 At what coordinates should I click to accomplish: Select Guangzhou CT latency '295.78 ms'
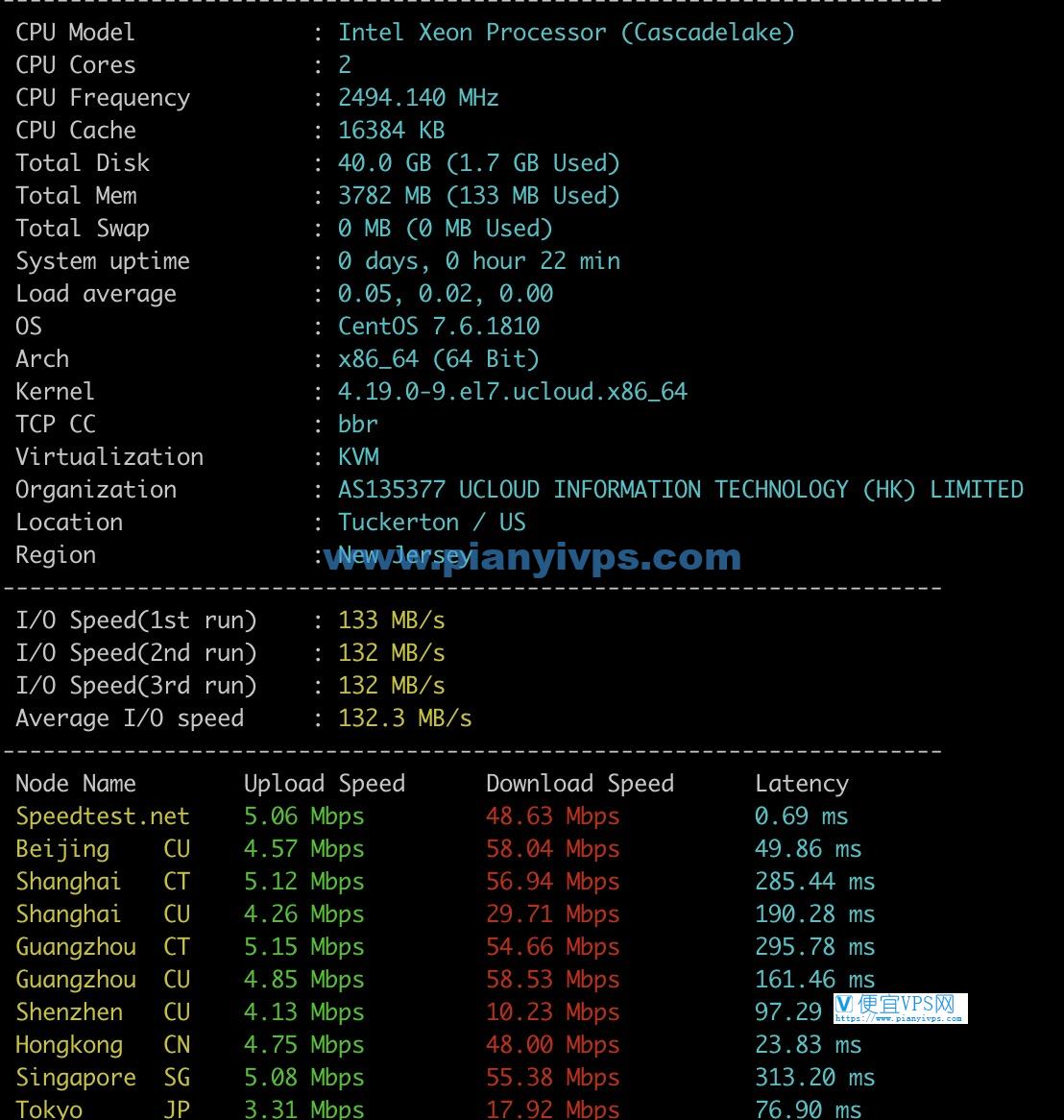[814, 947]
